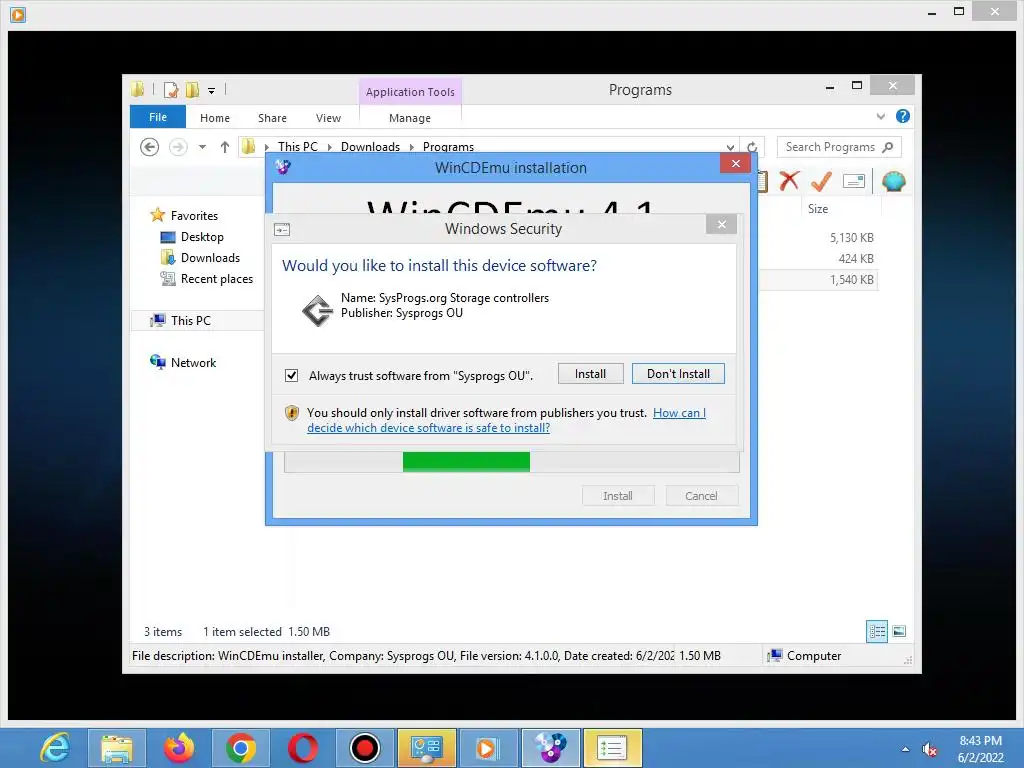Open Desktop in navigation pane
The height and width of the screenshot is (768, 1024).
click(x=202, y=236)
